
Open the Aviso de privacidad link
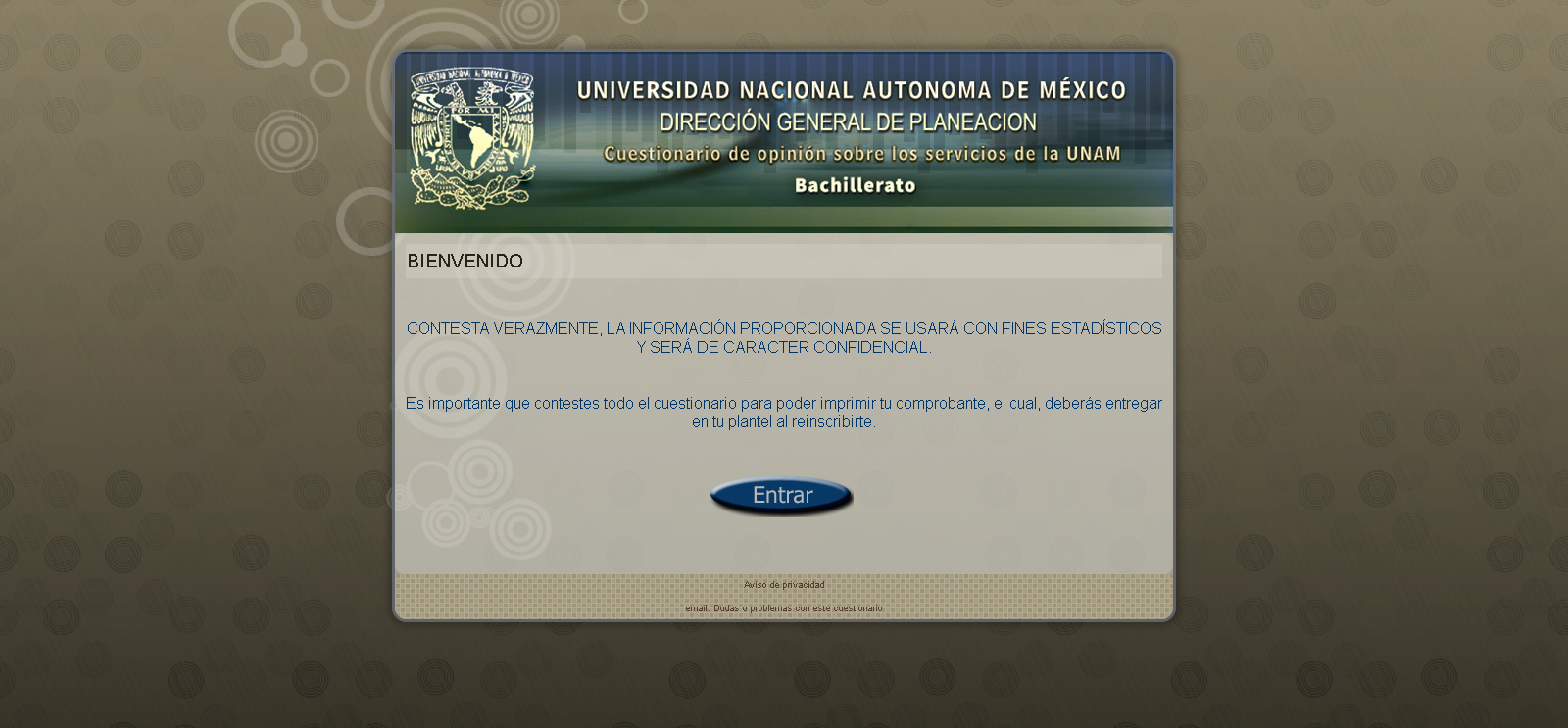tap(784, 585)
